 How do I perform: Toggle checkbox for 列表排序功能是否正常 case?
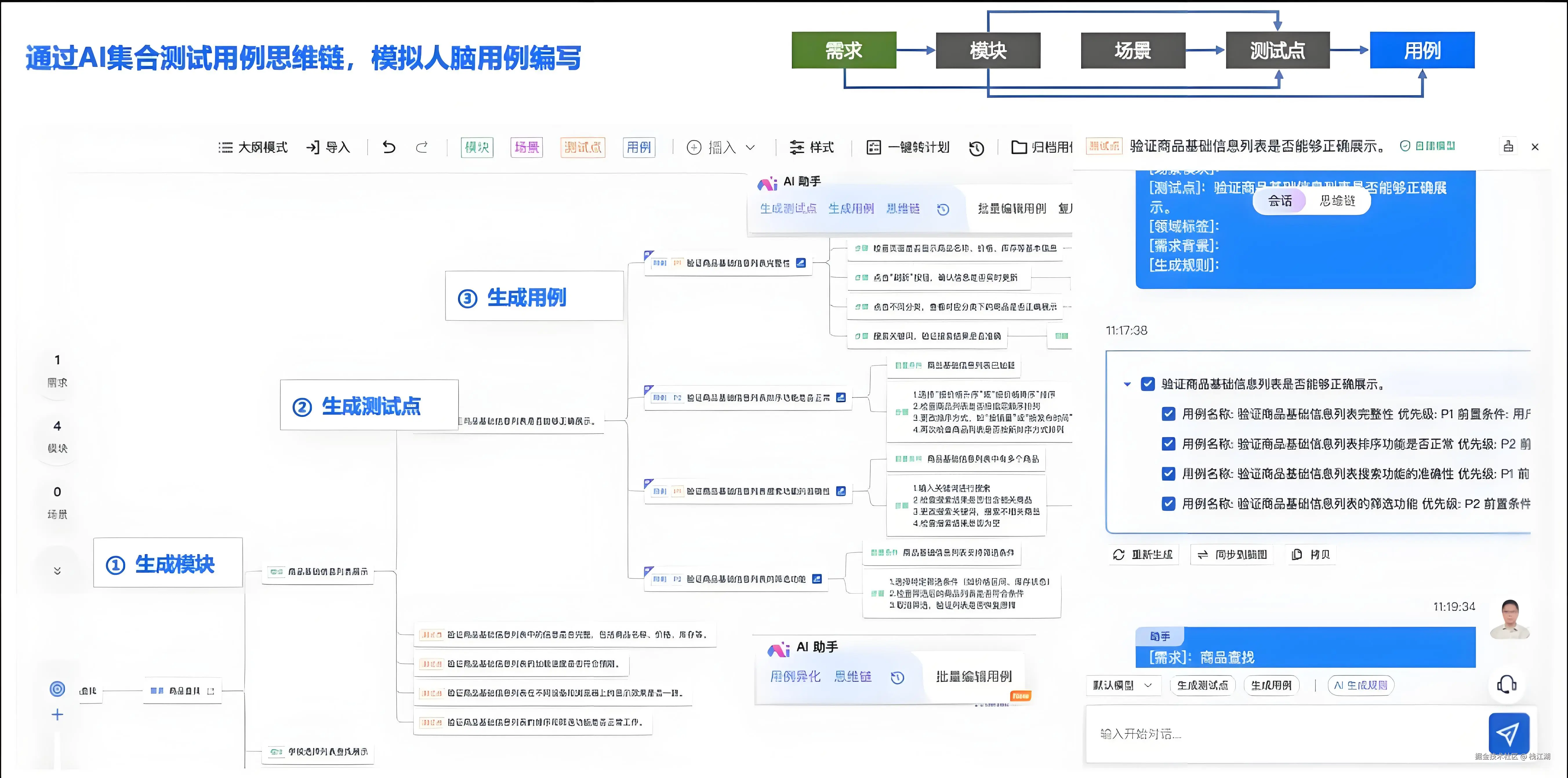(1168, 444)
